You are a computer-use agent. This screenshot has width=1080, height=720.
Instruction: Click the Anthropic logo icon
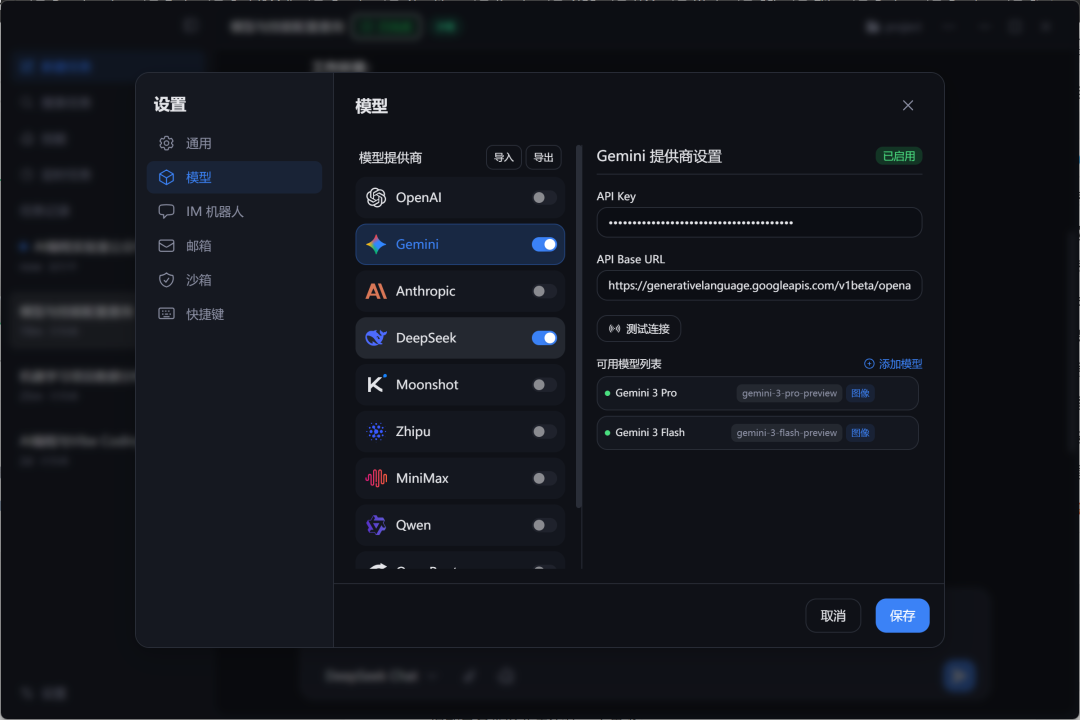click(376, 291)
